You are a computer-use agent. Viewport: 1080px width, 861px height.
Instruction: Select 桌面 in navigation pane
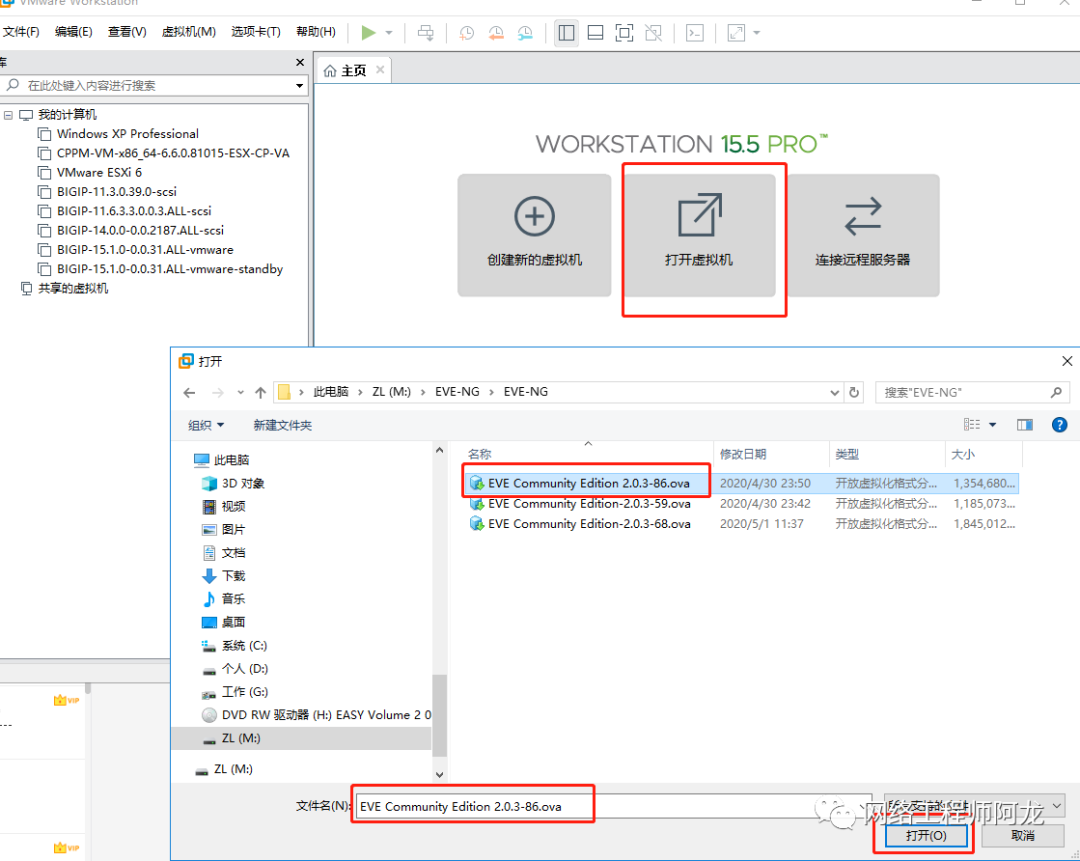click(224, 622)
